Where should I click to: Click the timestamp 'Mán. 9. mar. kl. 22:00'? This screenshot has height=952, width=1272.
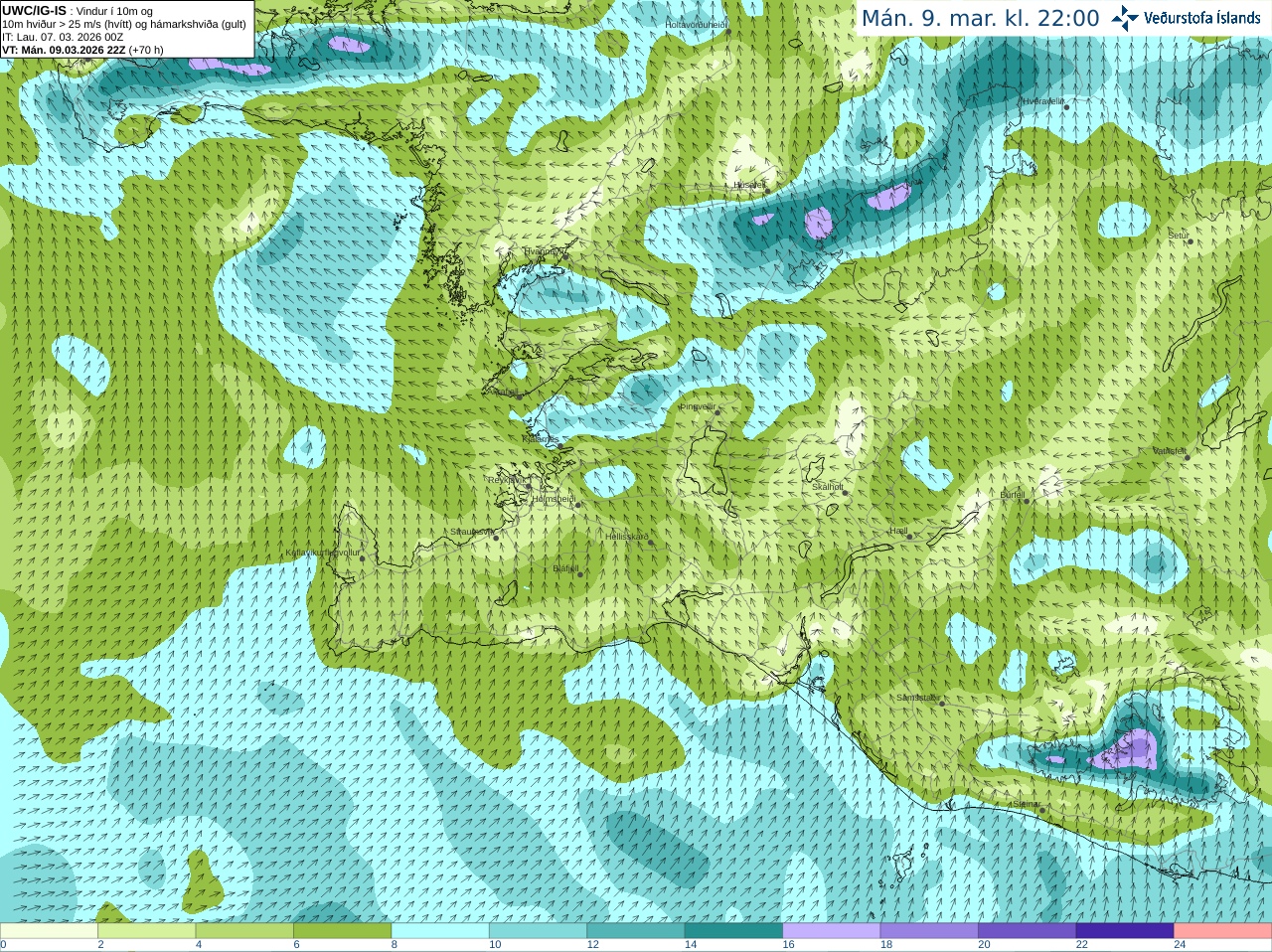(x=980, y=18)
